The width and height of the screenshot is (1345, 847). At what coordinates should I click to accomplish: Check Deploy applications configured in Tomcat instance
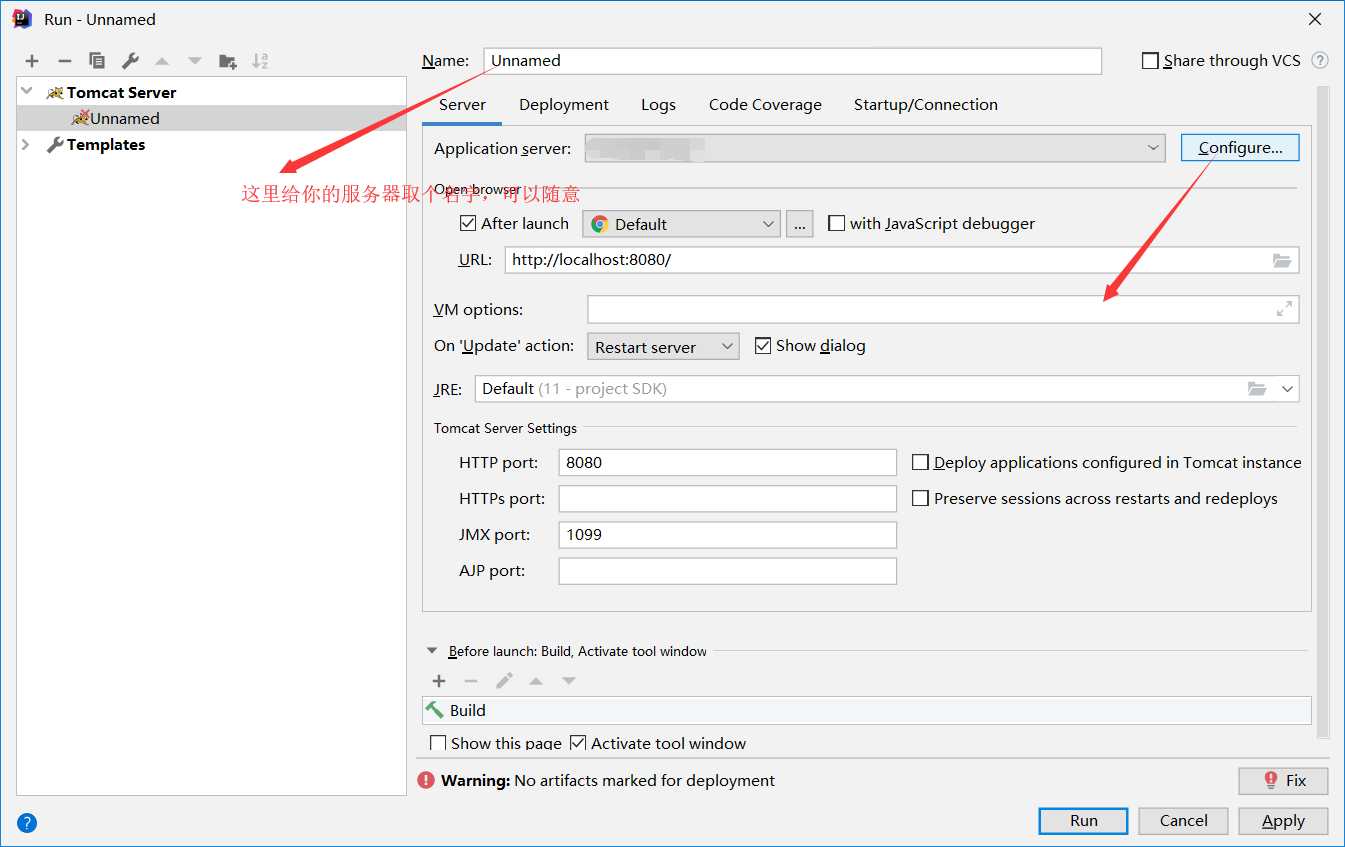921,462
